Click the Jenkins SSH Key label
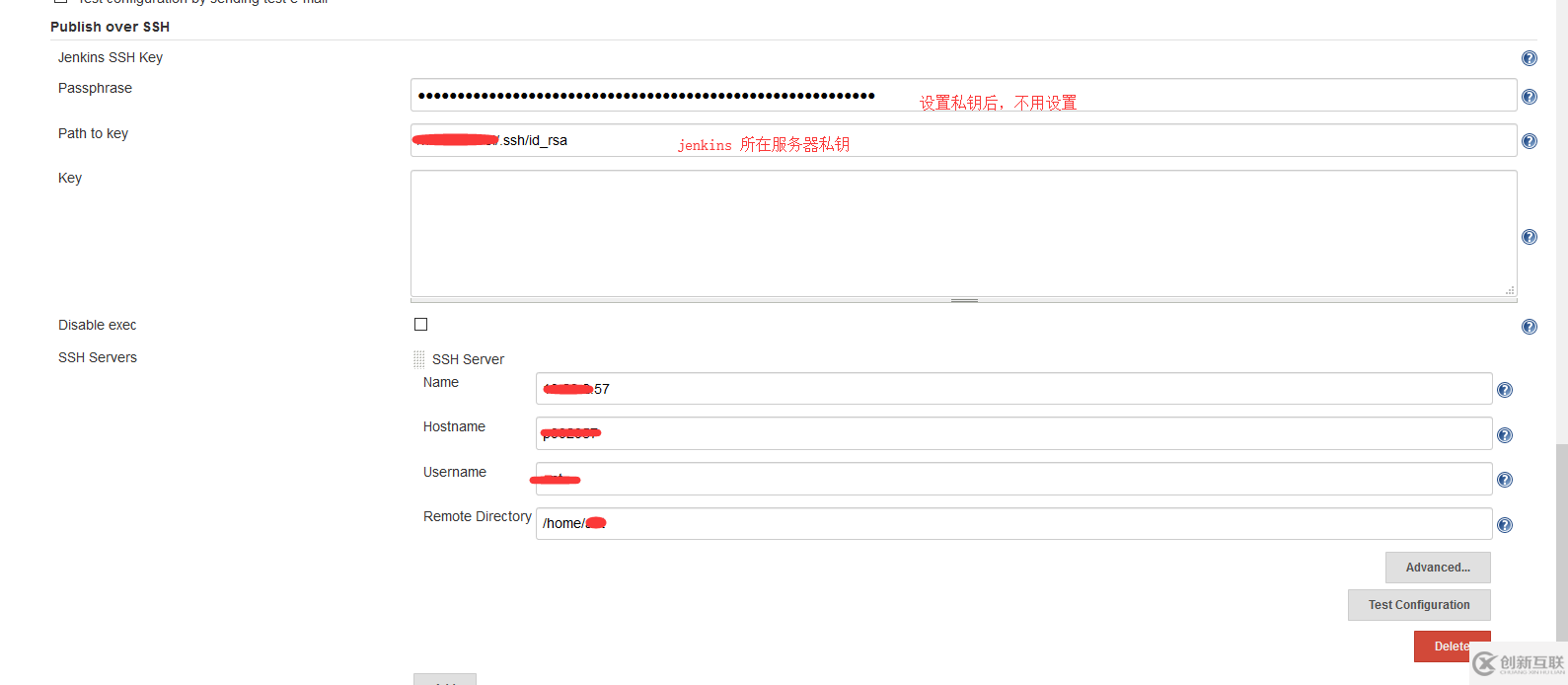Screen dimensions: 1568x685 pos(111,57)
